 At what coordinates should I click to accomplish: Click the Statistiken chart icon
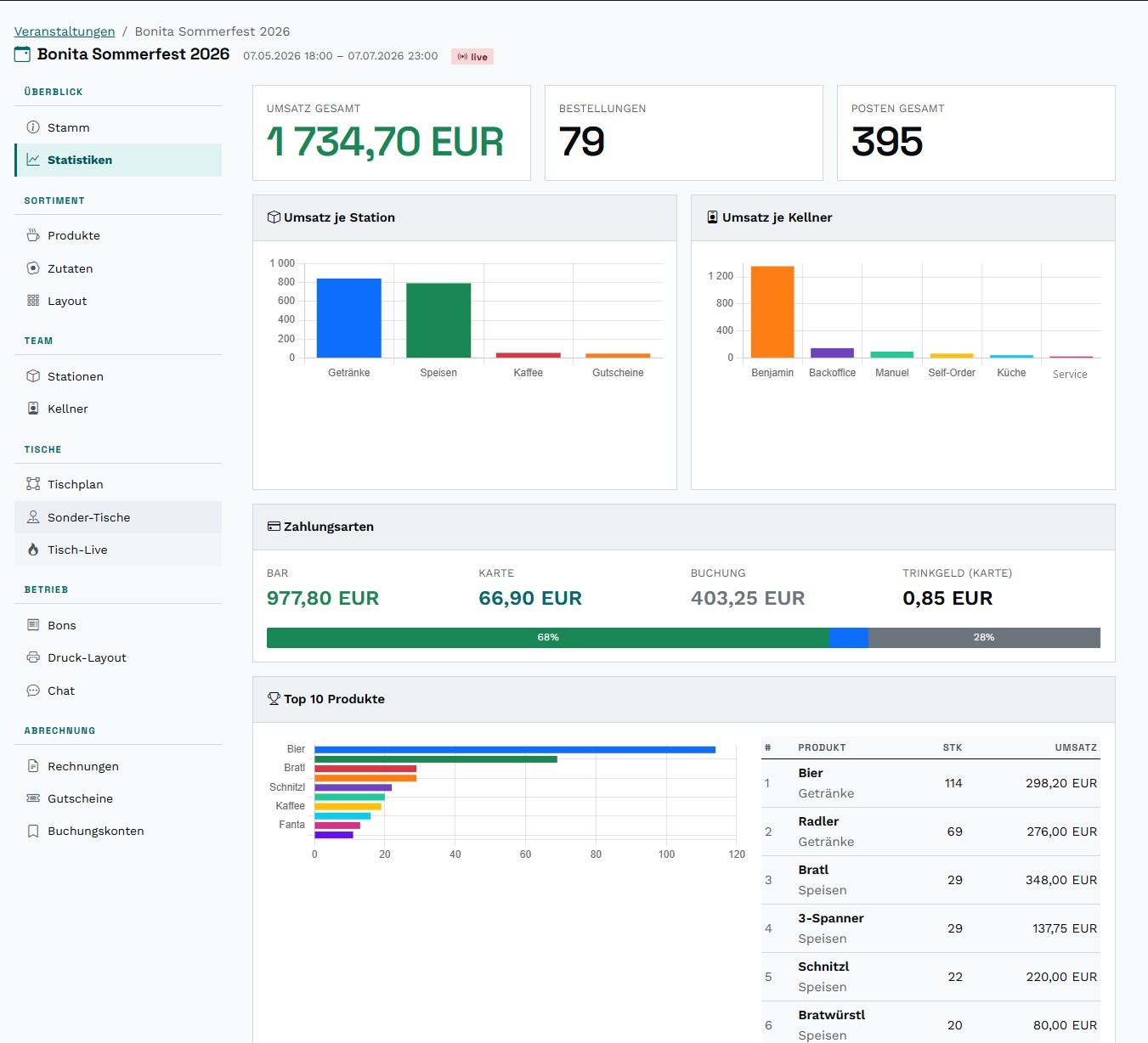(x=33, y=160)
